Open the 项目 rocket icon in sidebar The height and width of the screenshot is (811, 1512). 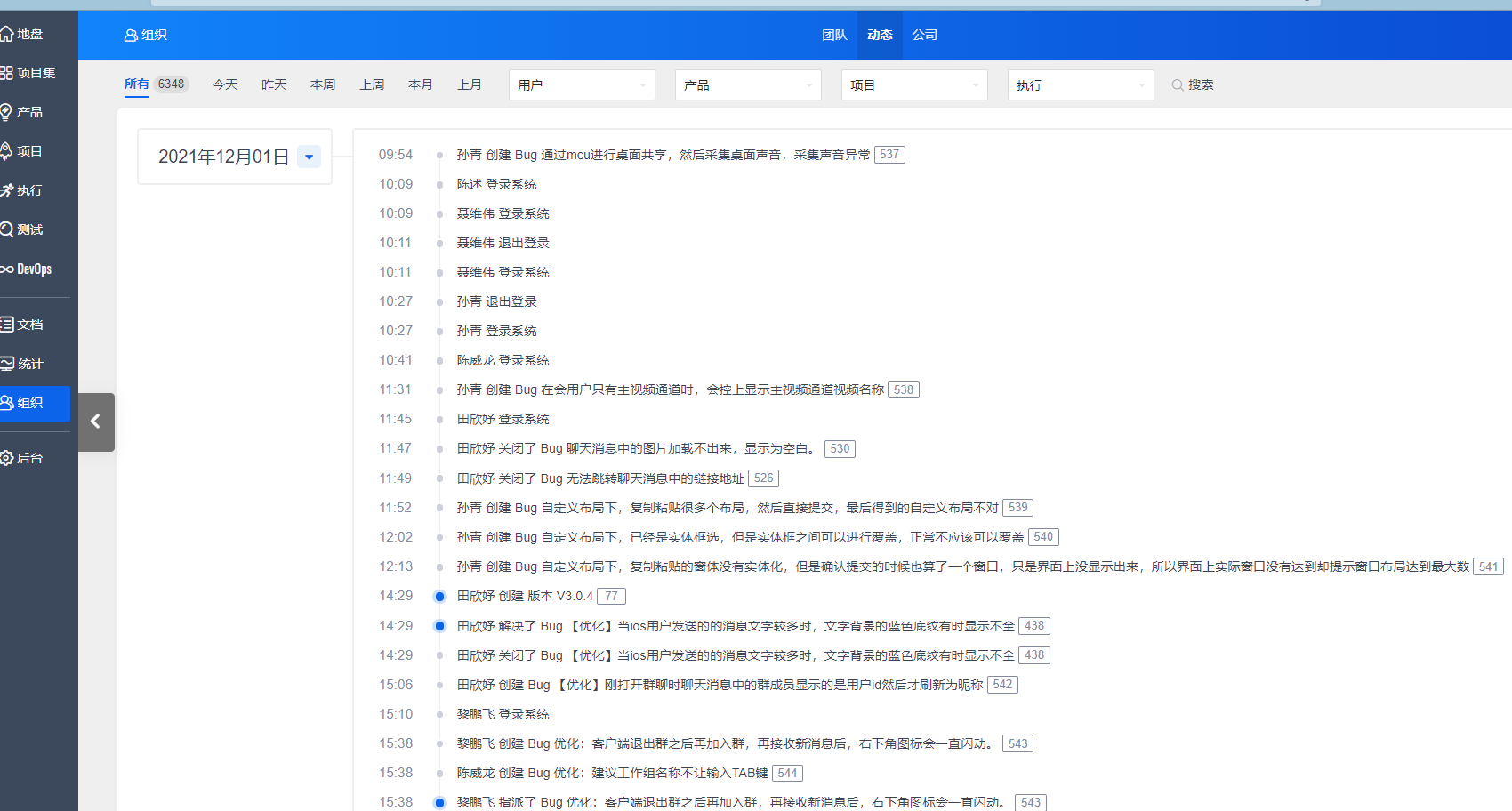(x=7, y=151)
